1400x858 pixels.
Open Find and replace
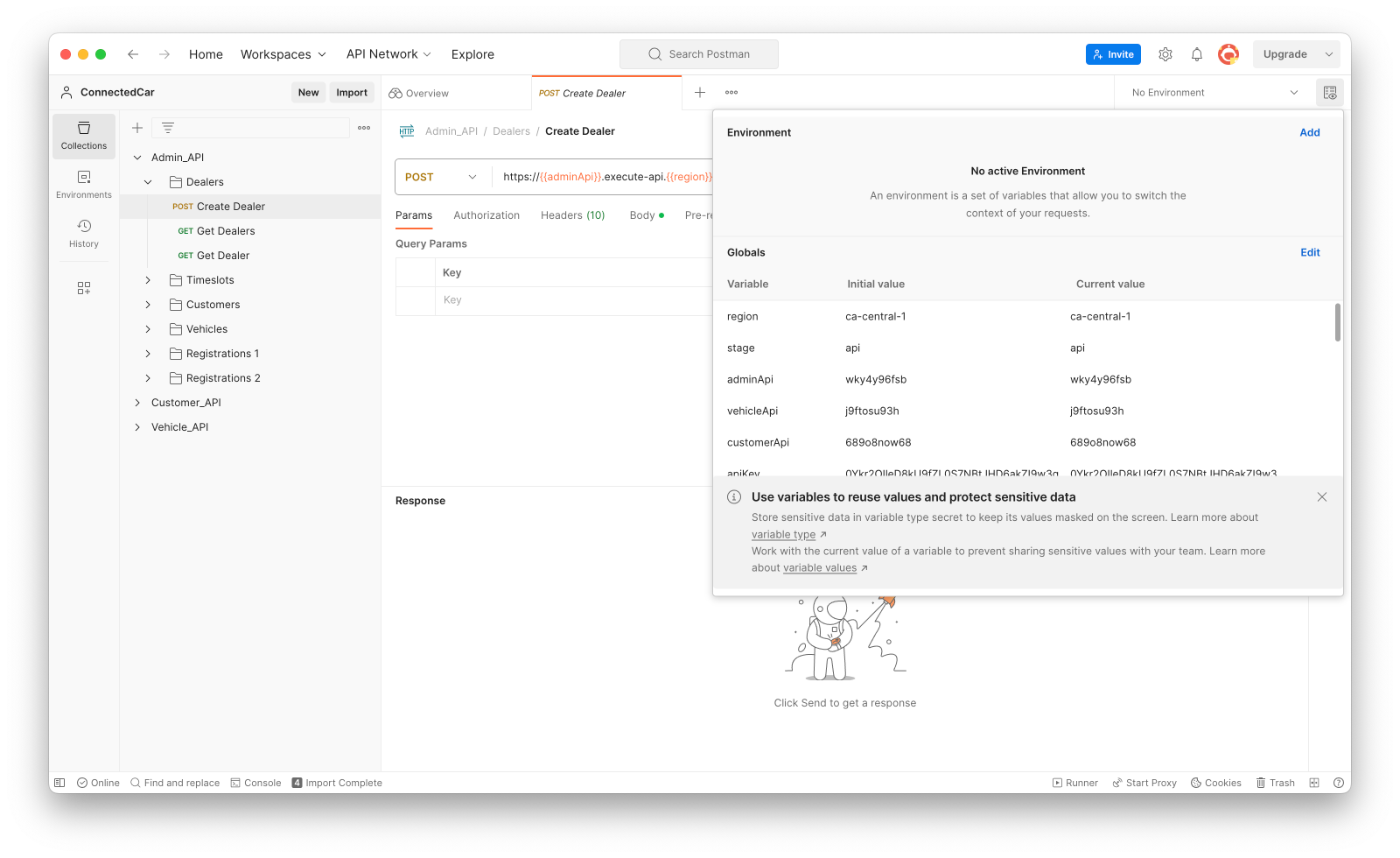click(x=175, y=783)
